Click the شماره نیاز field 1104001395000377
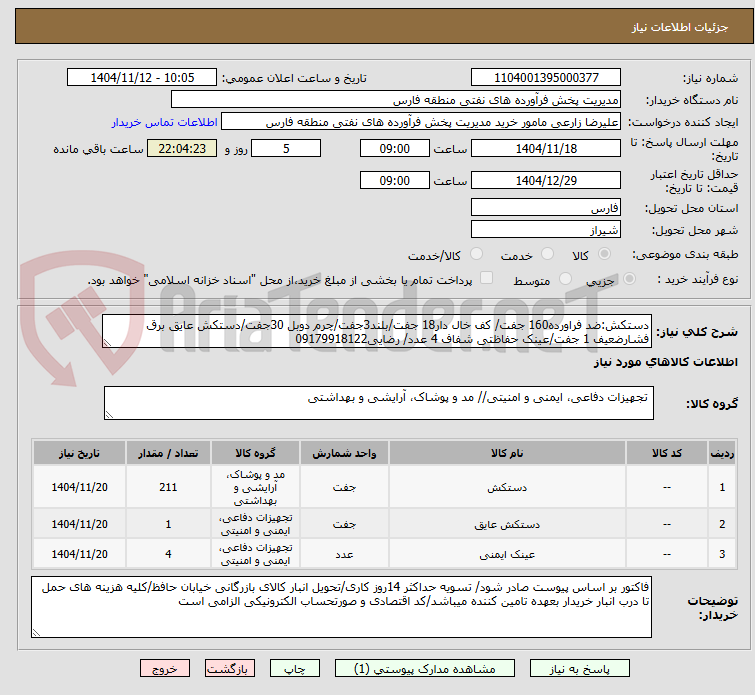 click(x=546, y=78)
